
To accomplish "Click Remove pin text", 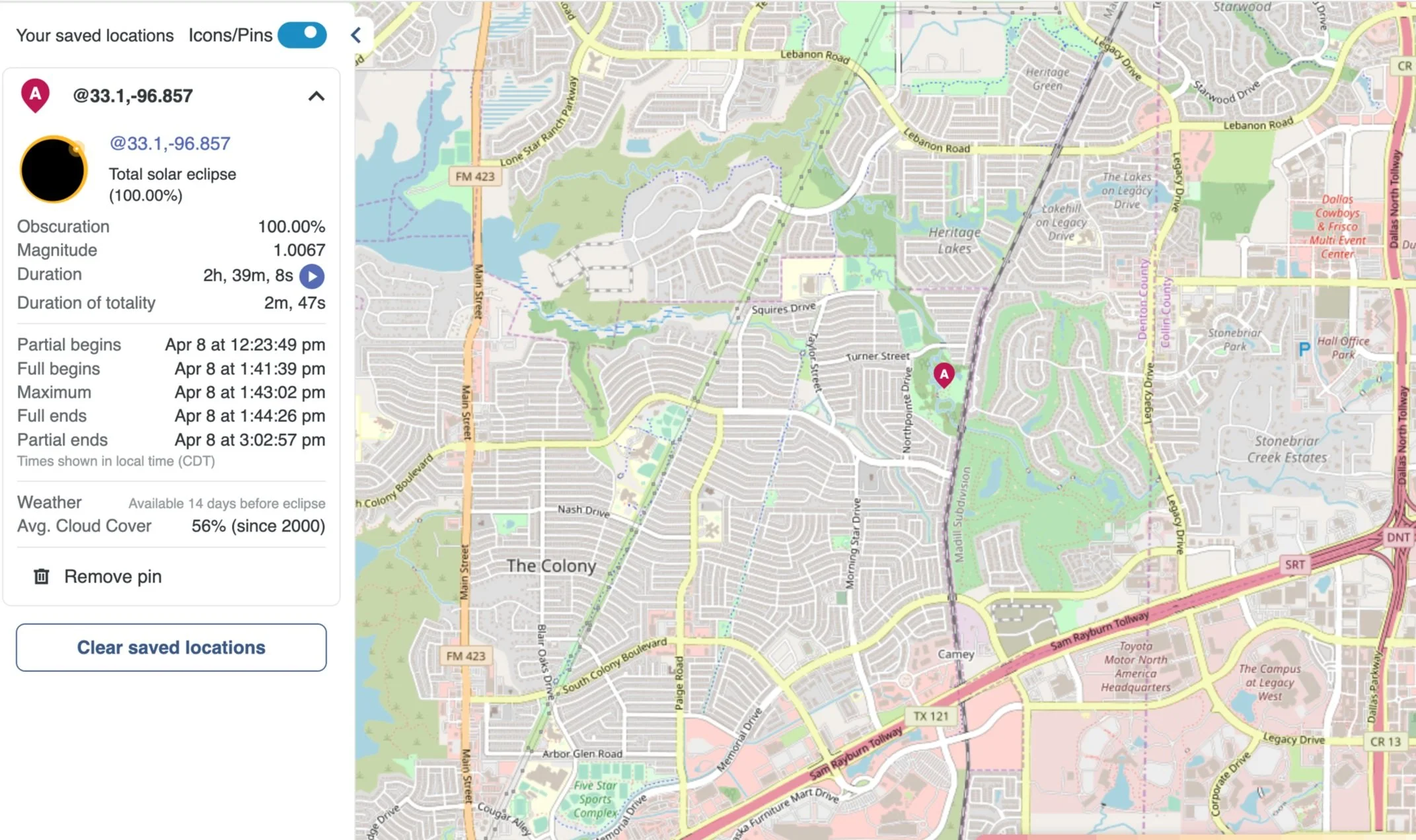I will click(x=113, y=577).
